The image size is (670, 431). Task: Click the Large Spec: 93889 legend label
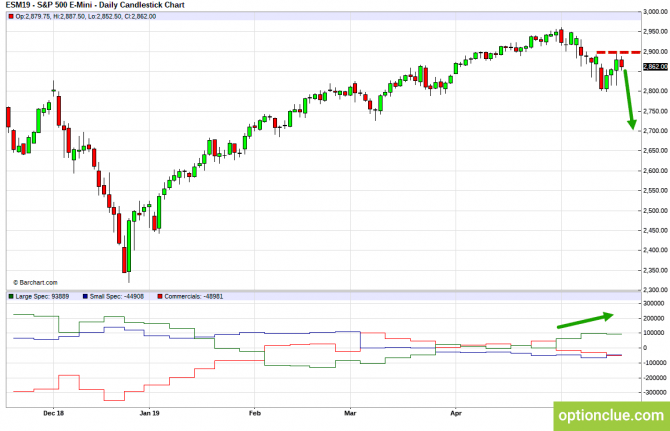[x=42, y=296]
